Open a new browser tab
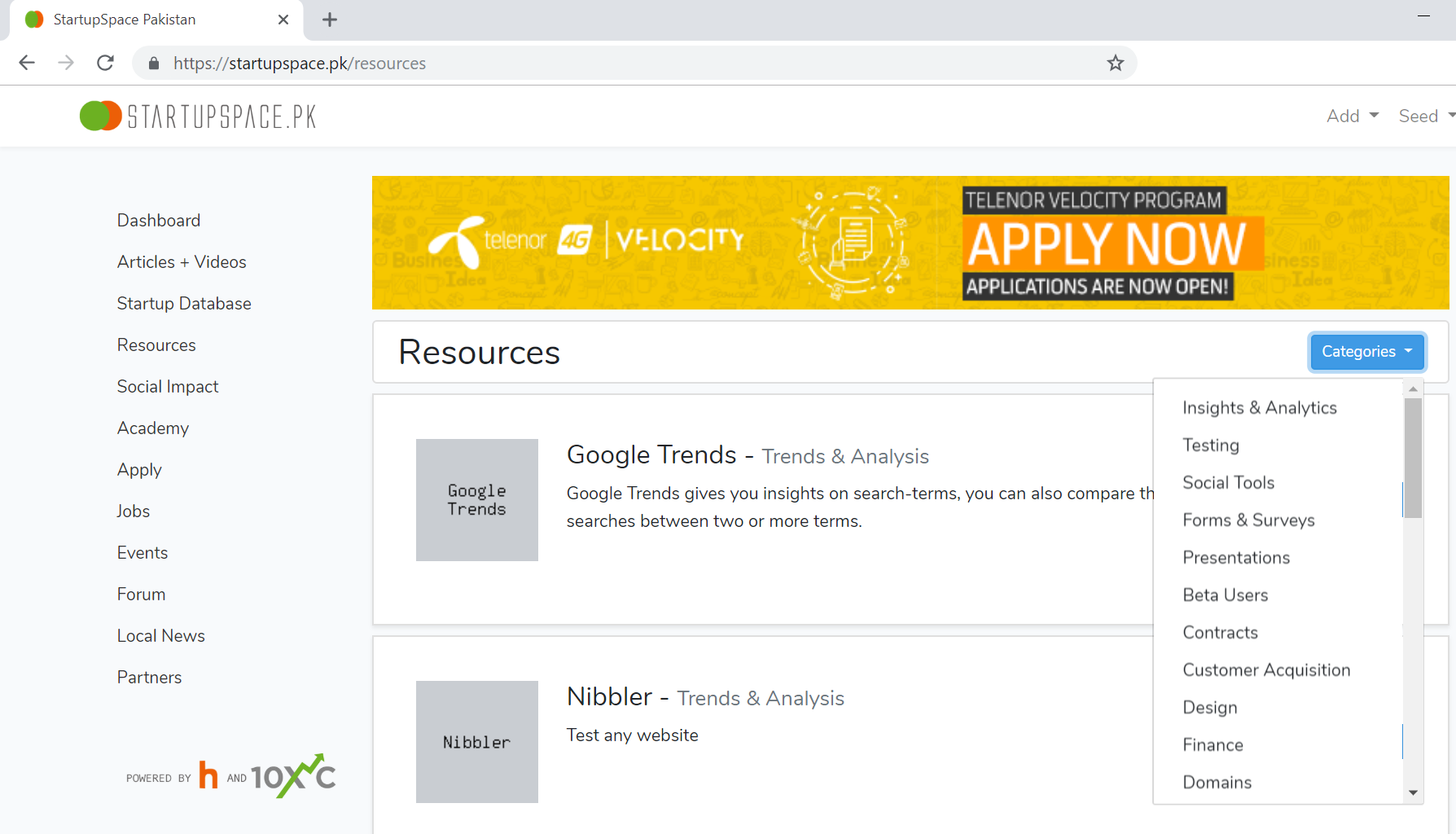Image resolution: width=1456 pixels, height=834 pixels. 330,20
